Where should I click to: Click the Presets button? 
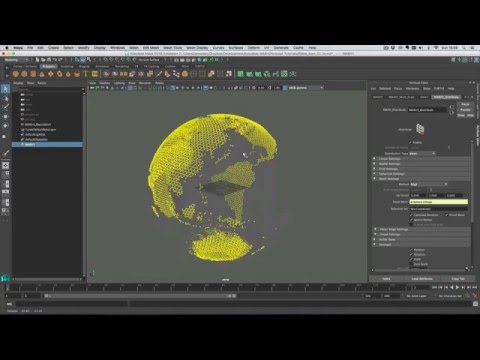tap(465, 110)
